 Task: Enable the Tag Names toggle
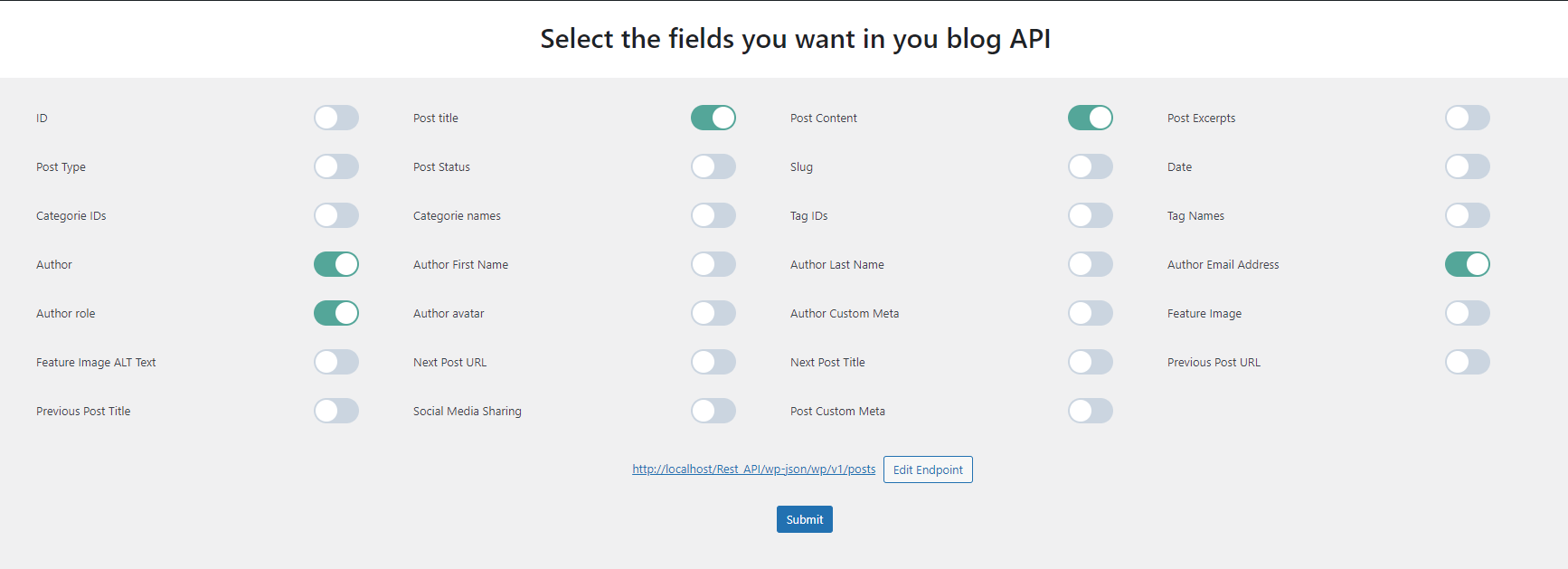[x=1468, y=215]
